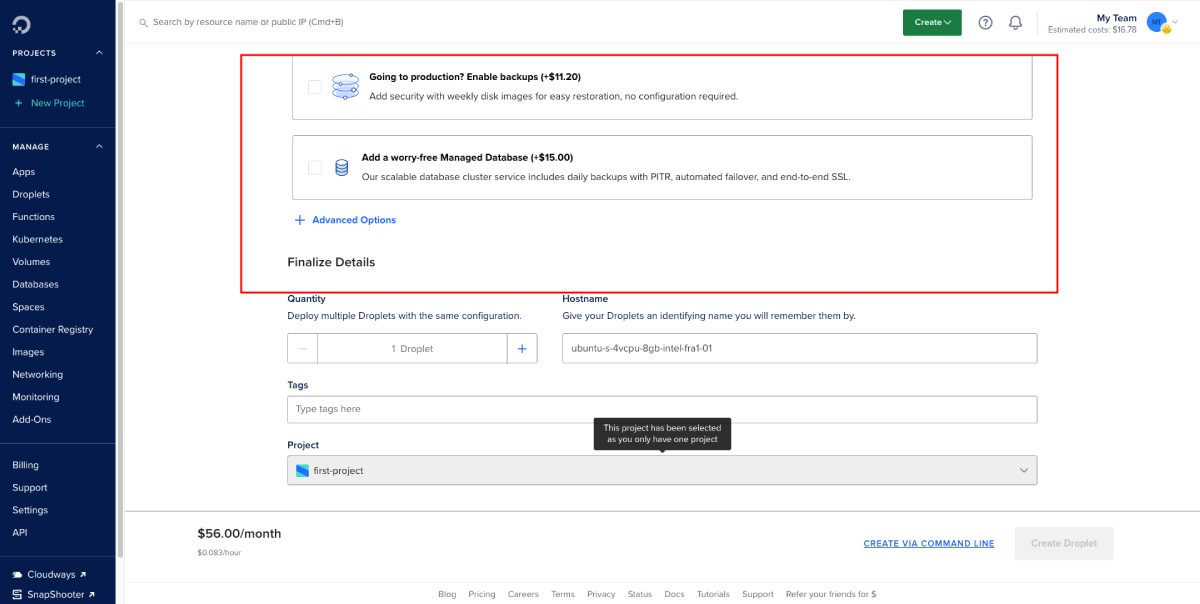Click the My Team avatar icon
1200x604 pixels.
tap(1157, 22)
